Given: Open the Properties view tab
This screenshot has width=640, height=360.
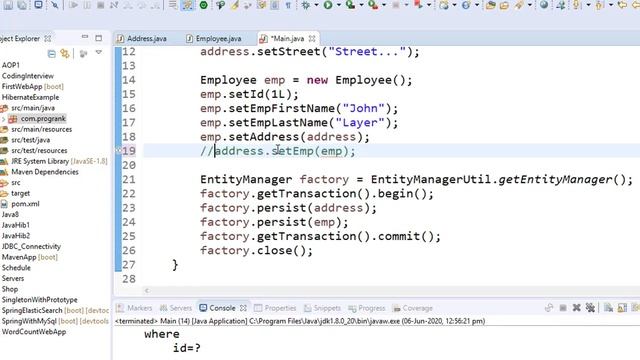Looking at the screenshot, I should point(275,308).
